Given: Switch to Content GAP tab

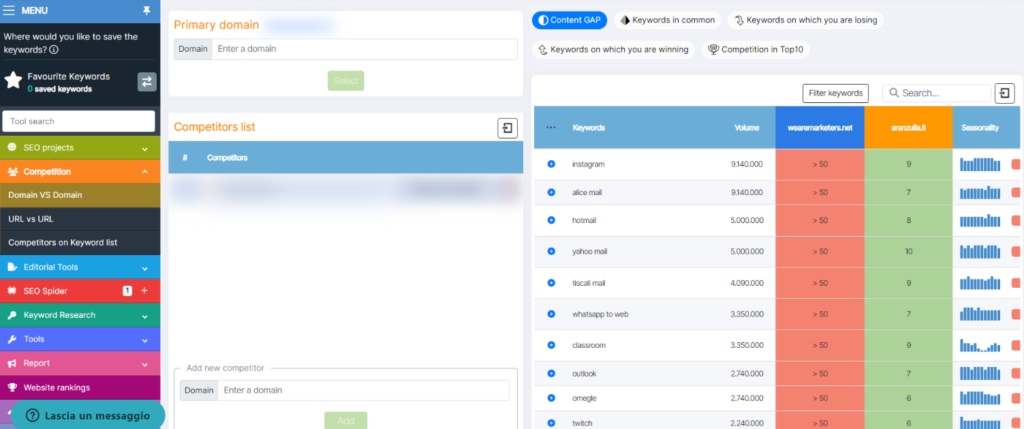Looking at the screenshot, I should pyautogui.click(x=569, y=20).
